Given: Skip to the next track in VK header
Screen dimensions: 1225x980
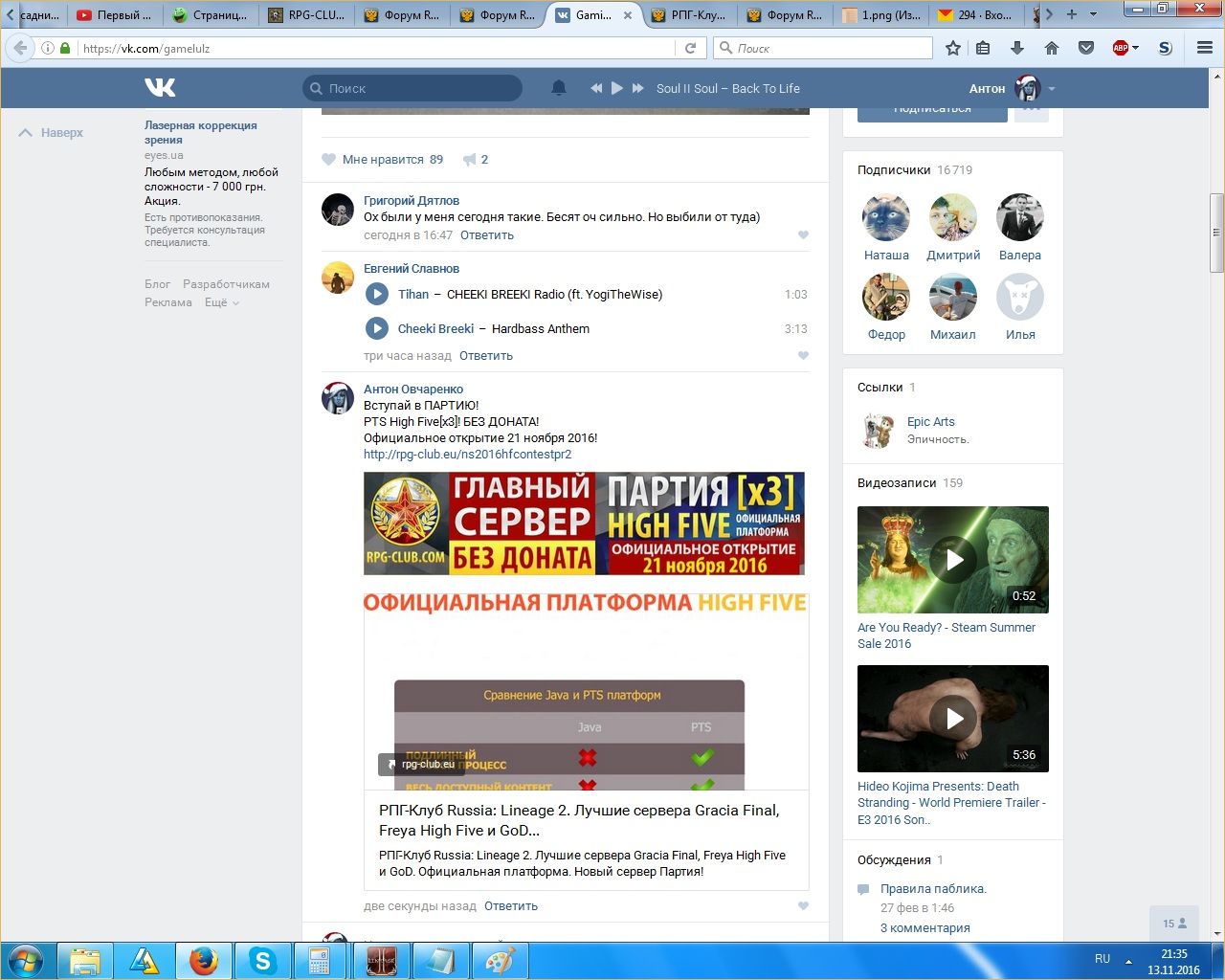Looking at the screenshot, I should point(638,88).
